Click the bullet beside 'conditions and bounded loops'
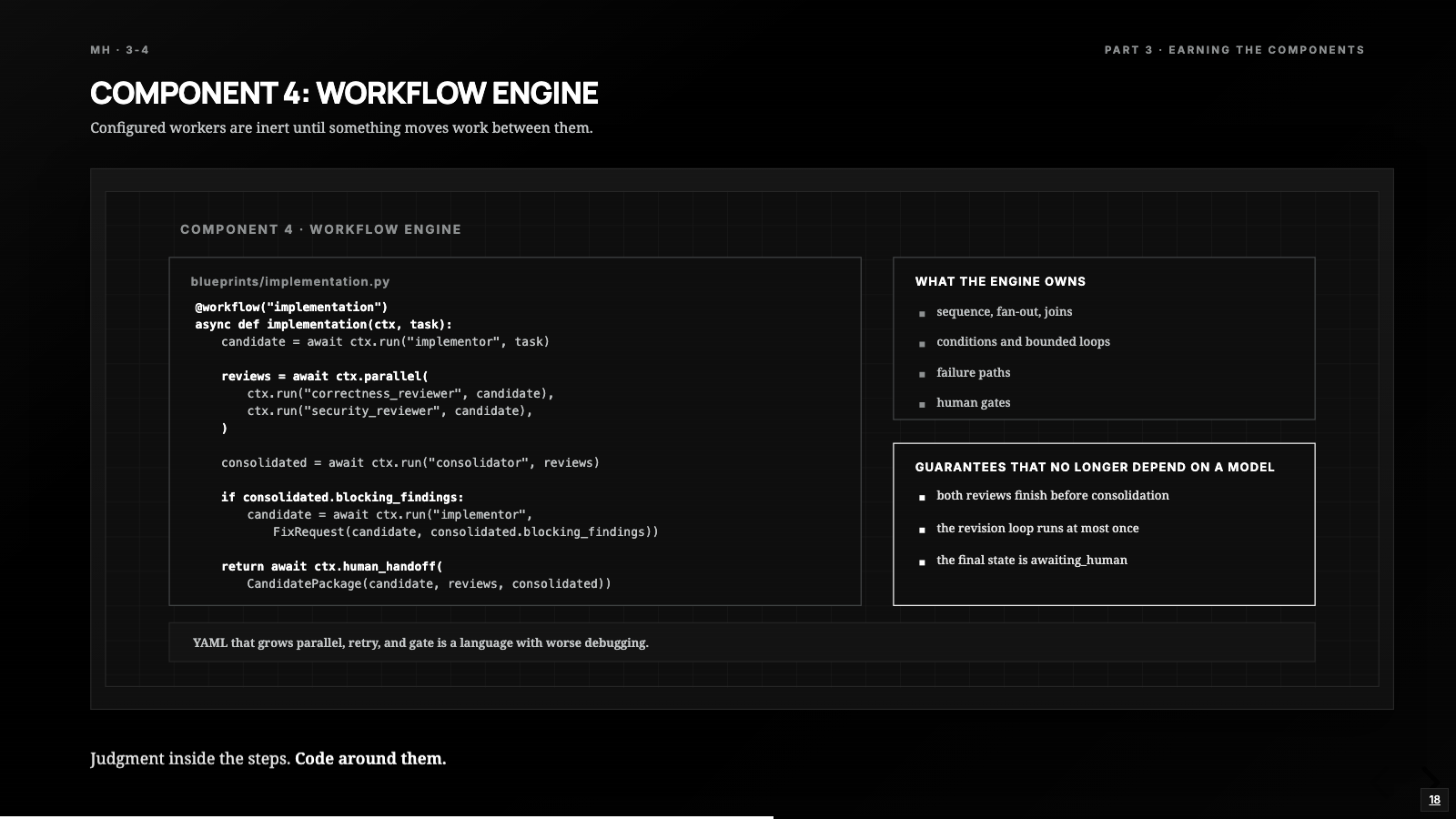Screen dimensions: 1456x819 (x=922, y=344)
